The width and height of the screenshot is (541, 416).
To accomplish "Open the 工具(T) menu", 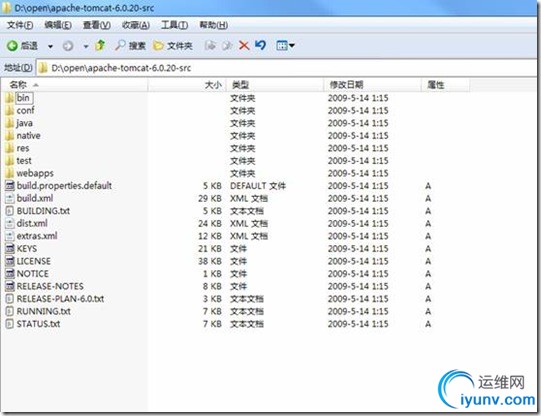I will 175,25.
